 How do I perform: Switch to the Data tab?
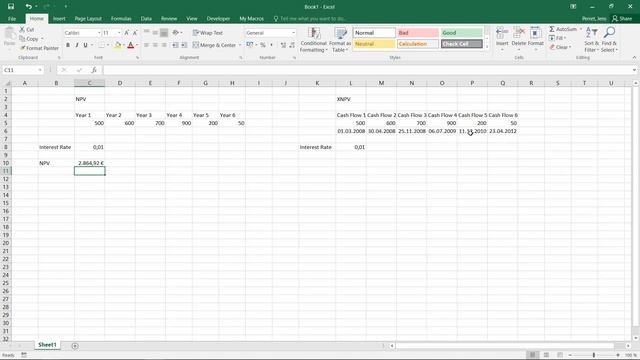coord(146,19)
